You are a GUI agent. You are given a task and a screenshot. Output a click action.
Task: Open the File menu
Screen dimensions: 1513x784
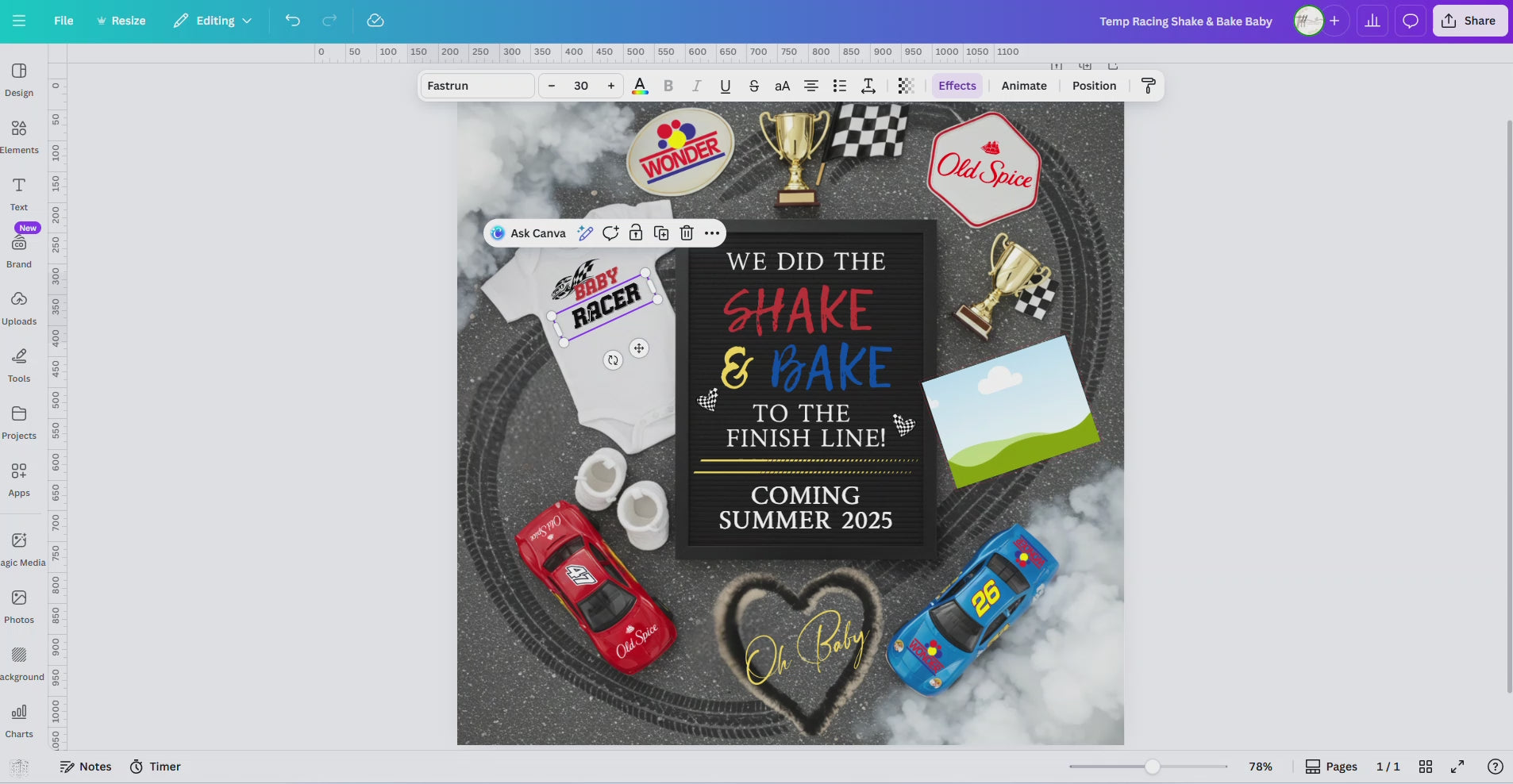point(64,21)
